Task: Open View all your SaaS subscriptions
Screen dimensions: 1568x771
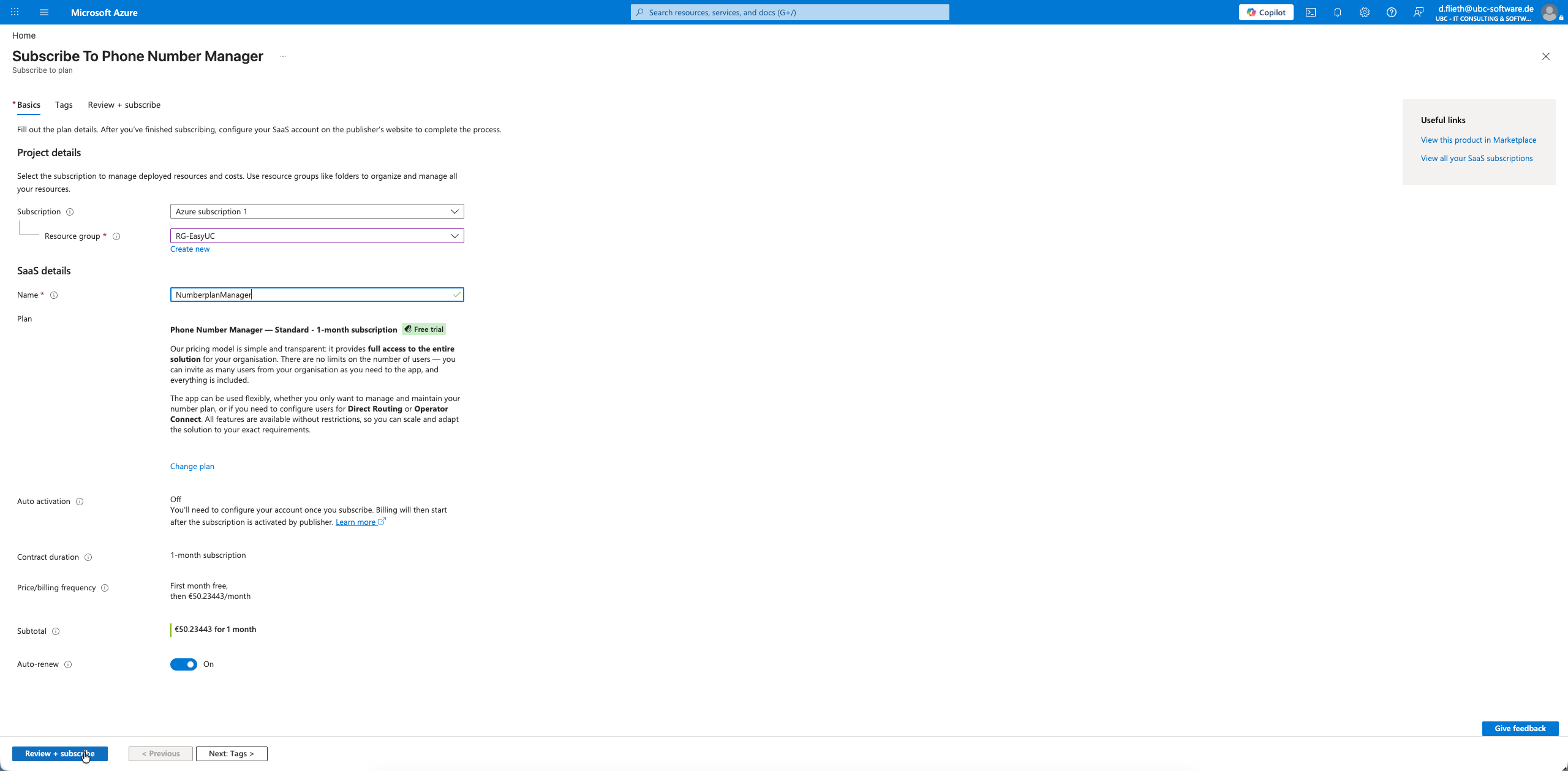Action: tap(1477, 158)
